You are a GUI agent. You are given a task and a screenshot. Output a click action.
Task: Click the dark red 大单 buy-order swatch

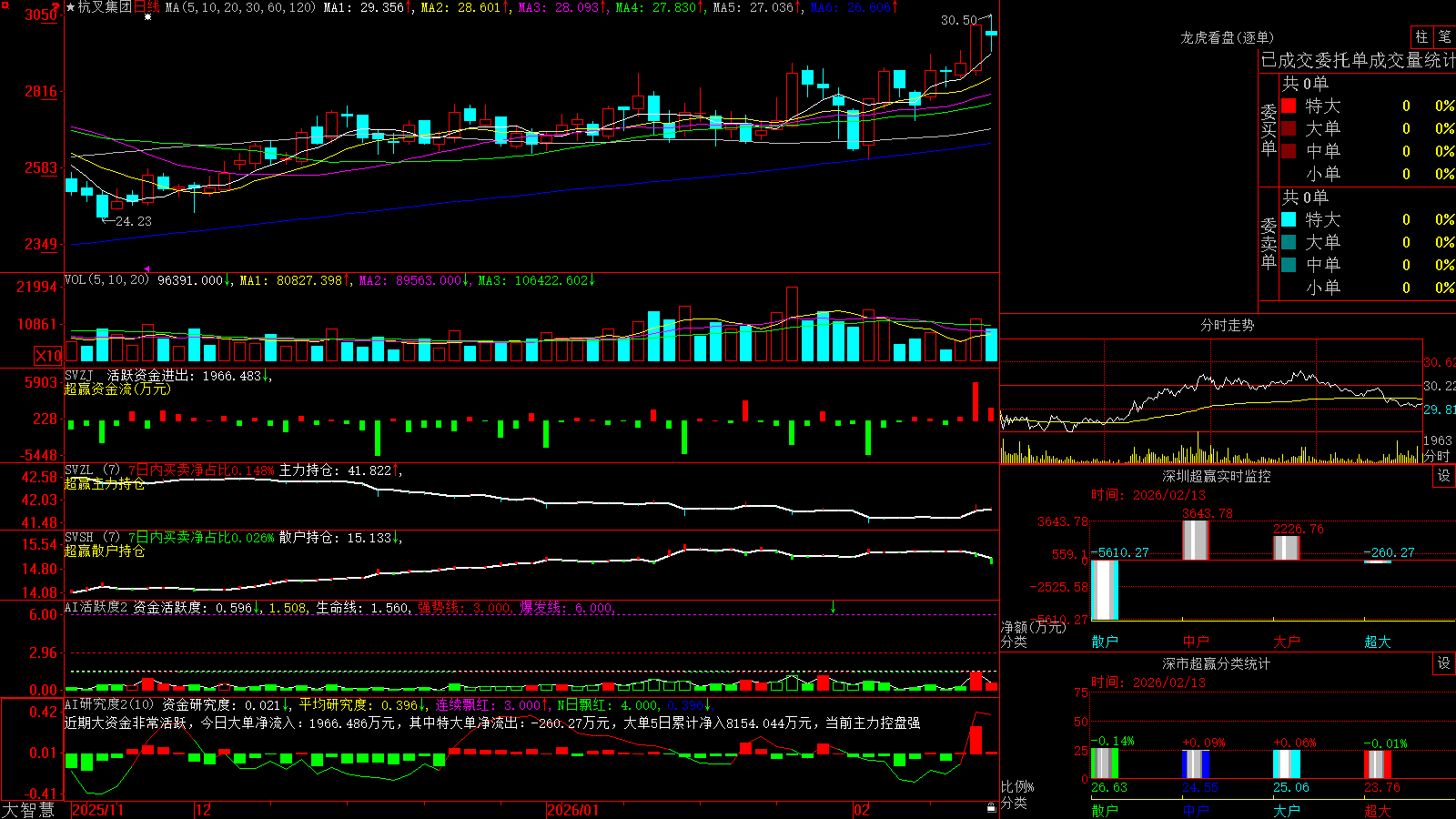[1289, 128]
